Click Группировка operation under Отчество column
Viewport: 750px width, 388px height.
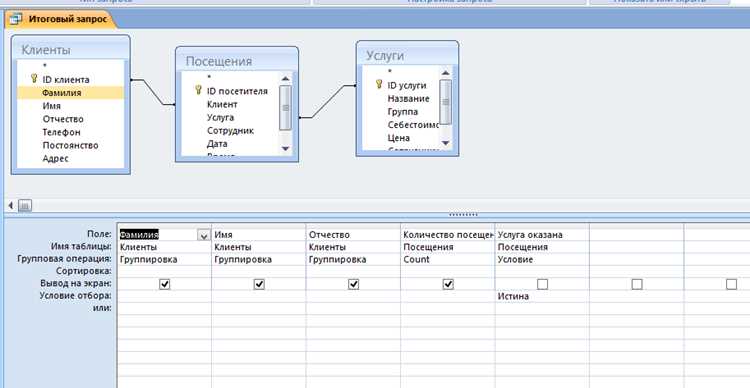click(x=353, y=259)
